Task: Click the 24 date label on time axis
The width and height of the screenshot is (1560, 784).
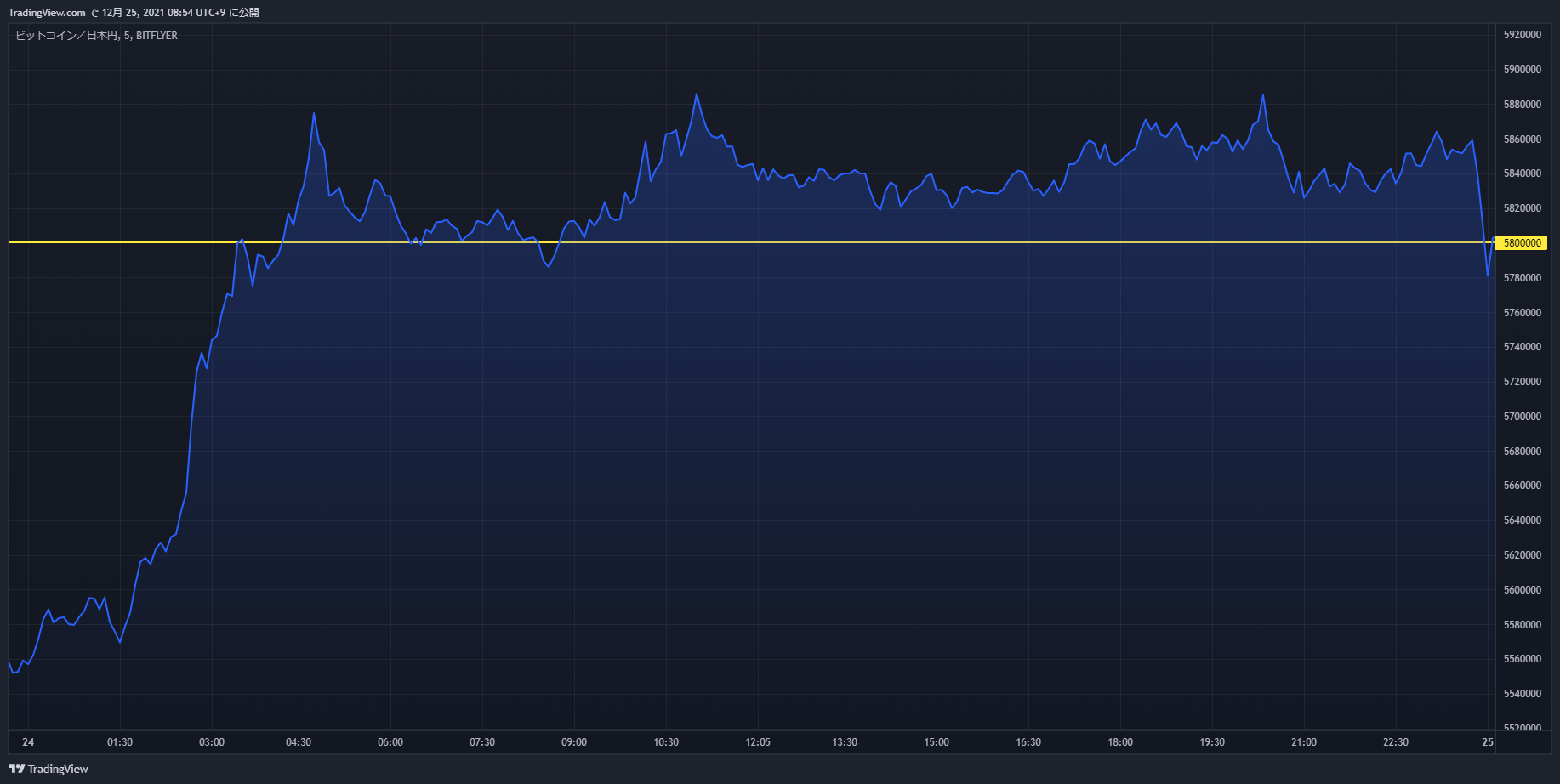Action: pos(28,742)
